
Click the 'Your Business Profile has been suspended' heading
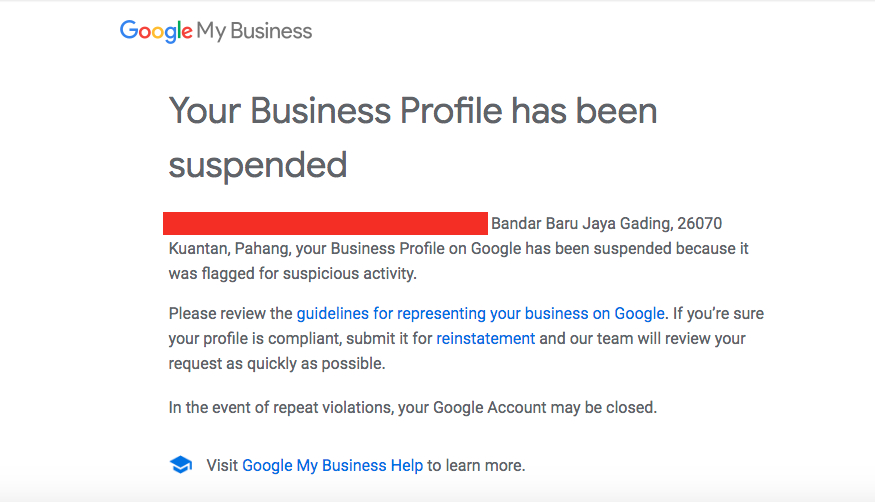pyautogui.click(x=413, y=137)
